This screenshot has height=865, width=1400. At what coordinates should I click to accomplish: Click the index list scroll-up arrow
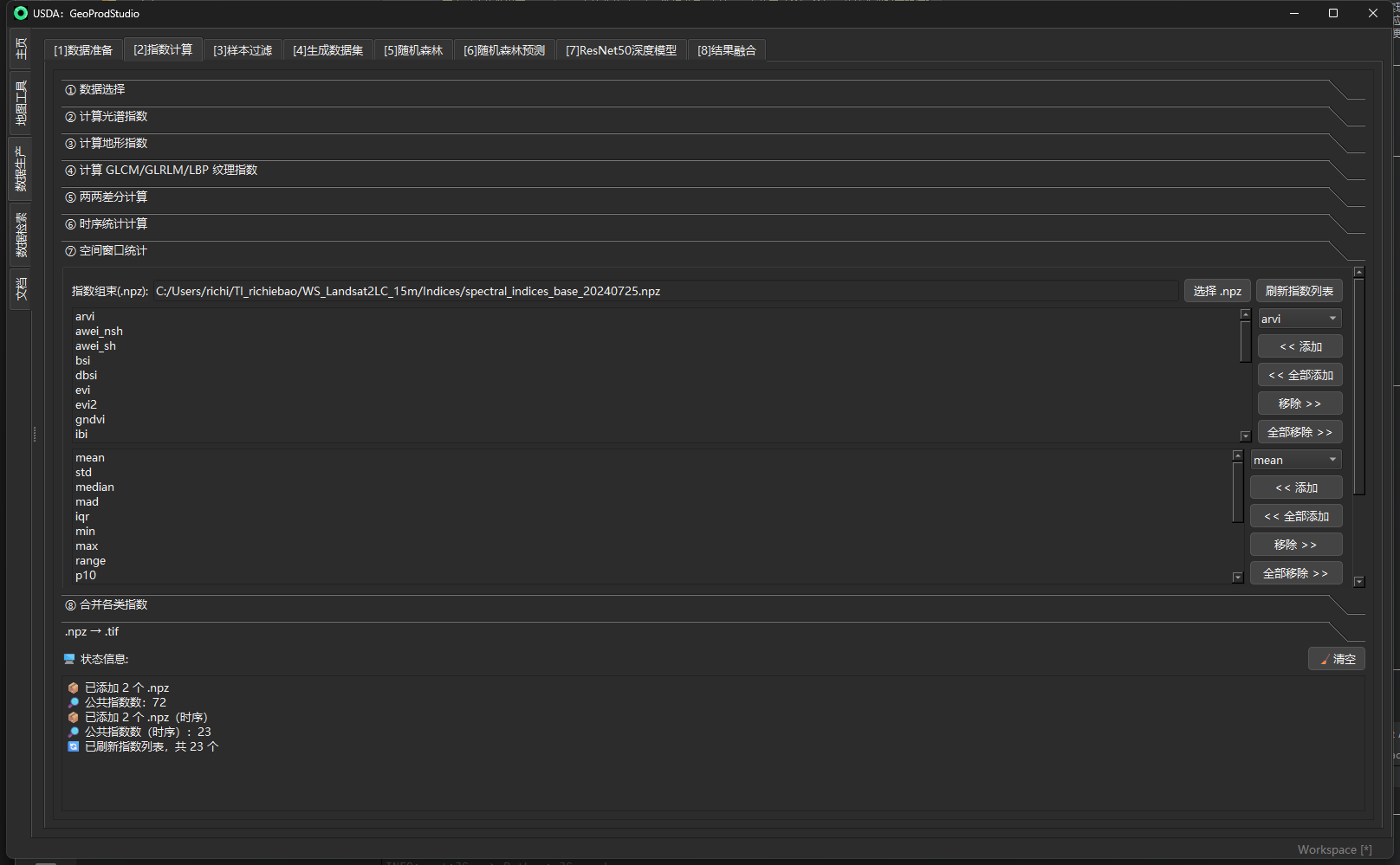pyautogui.click(x=1245, y=315)
